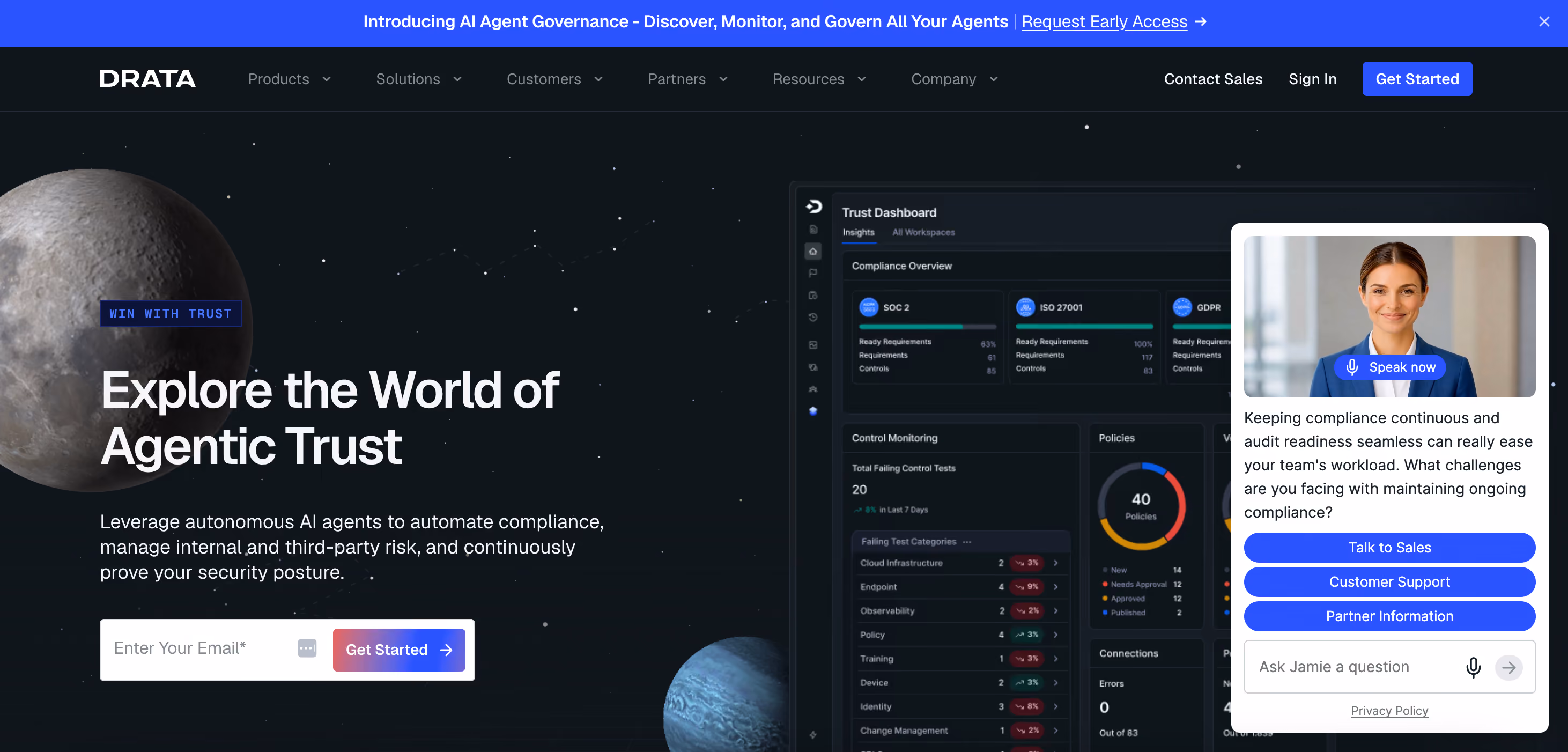Expand the Partners navigation menu
Viewport: 1568px width, 752px height.
(688, 79)
